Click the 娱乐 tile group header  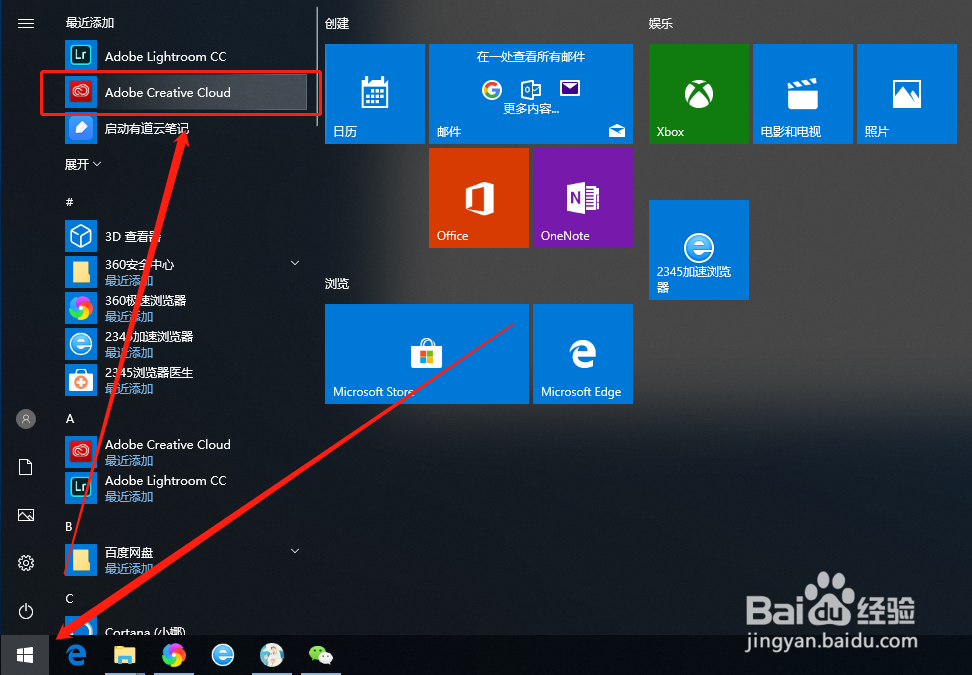click(x=661, y=24)
